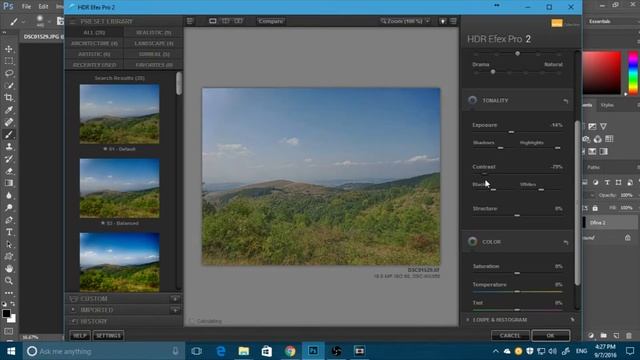Click CANCEL in HDR Efex Pro
Screen dimensions: 640x360
[510, 336]
